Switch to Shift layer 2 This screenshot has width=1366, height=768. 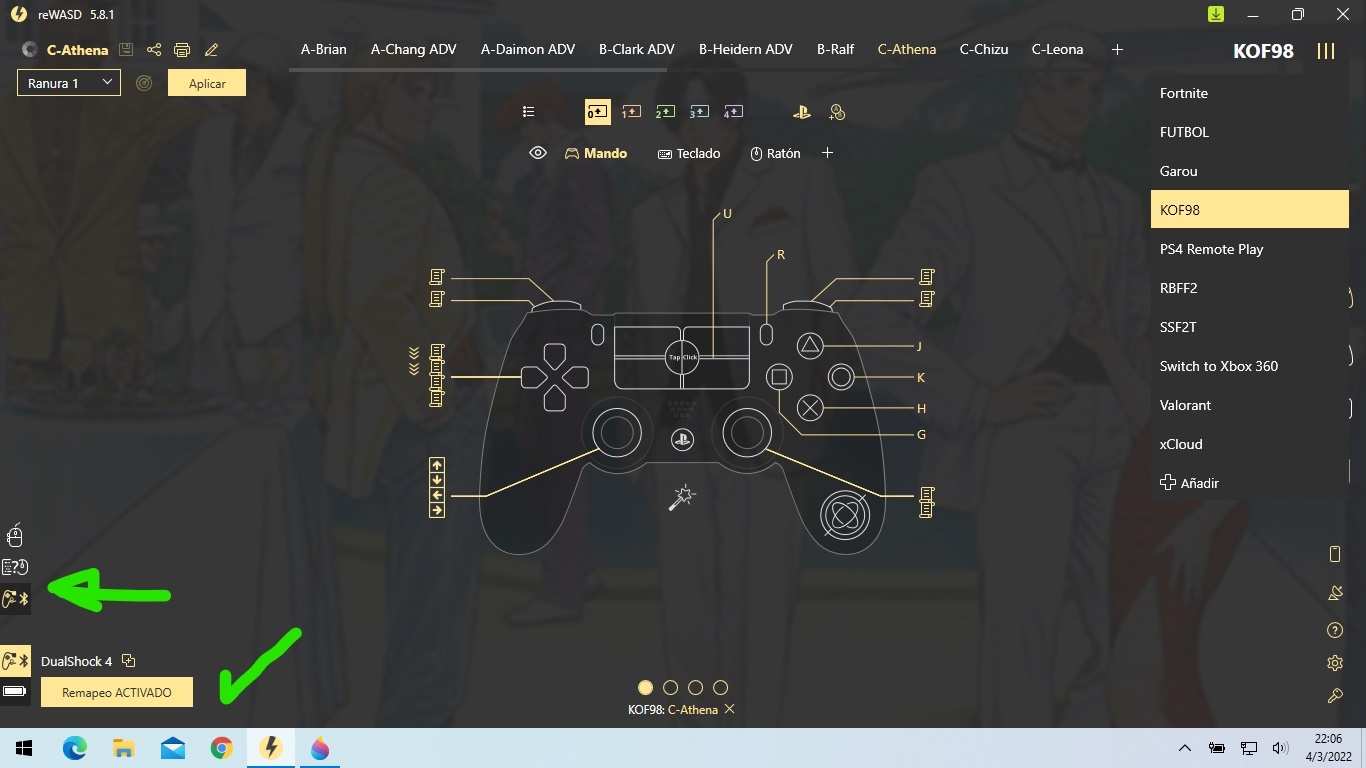(x=665, y=112)
